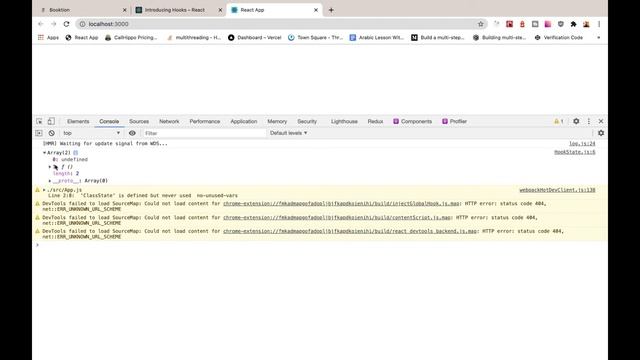Open the Chrome three-dot menu

(599, 24)
